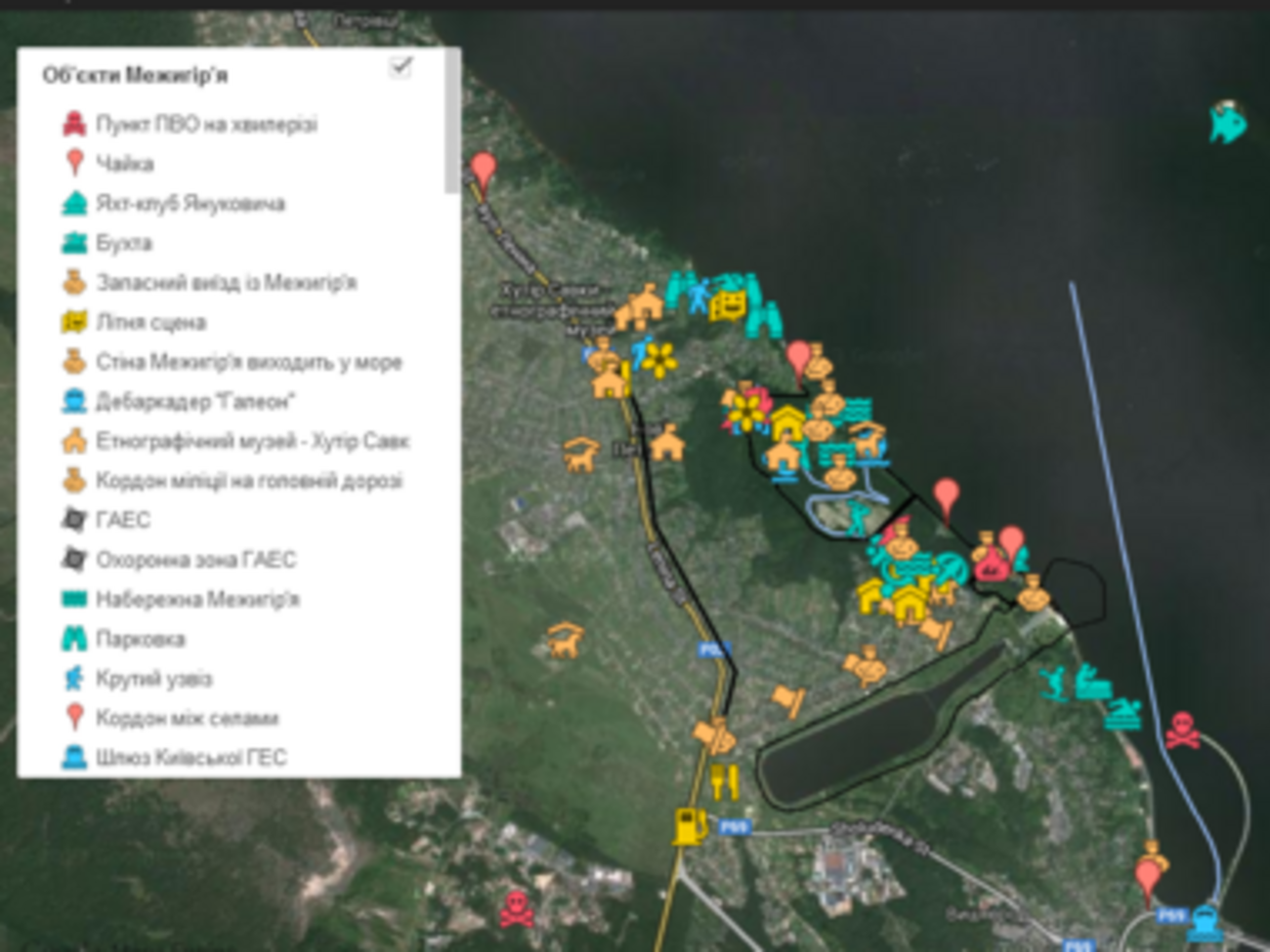
Task: Click the dark elongated ГАЕС reservoir polygon
Action: pos(882,725)
